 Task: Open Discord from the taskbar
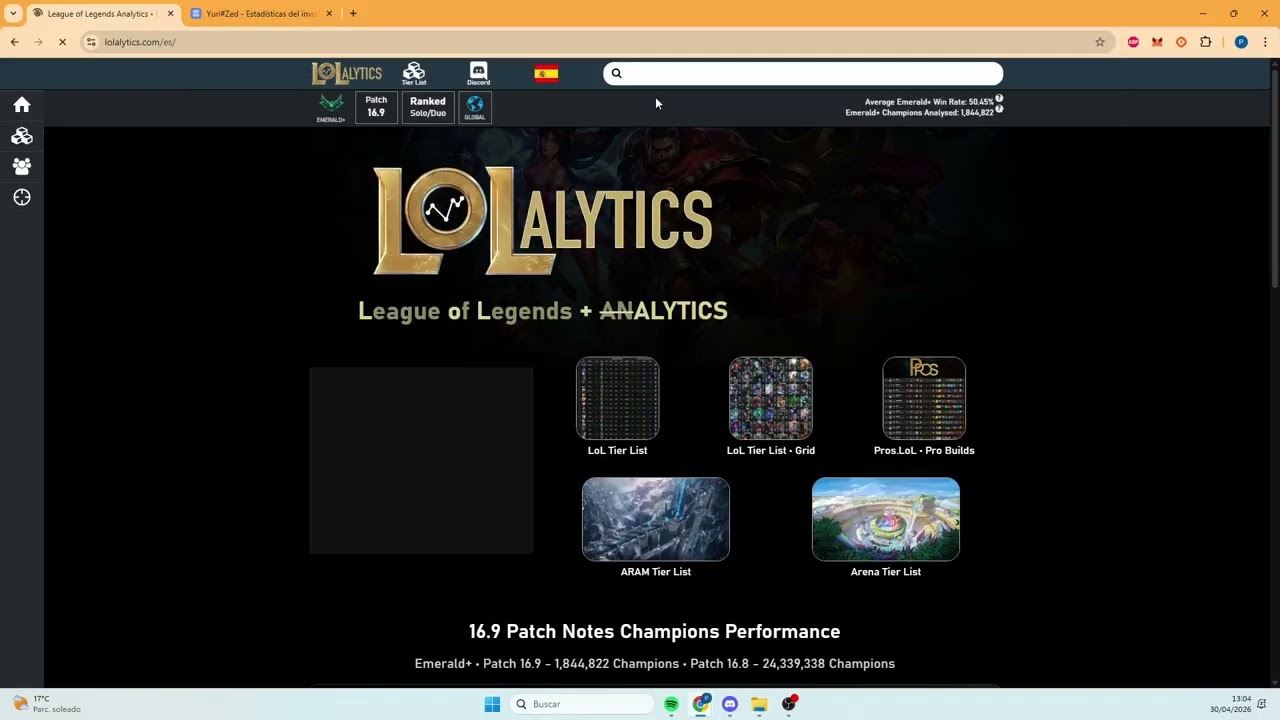pyautogui.click(x=730, y=704)
